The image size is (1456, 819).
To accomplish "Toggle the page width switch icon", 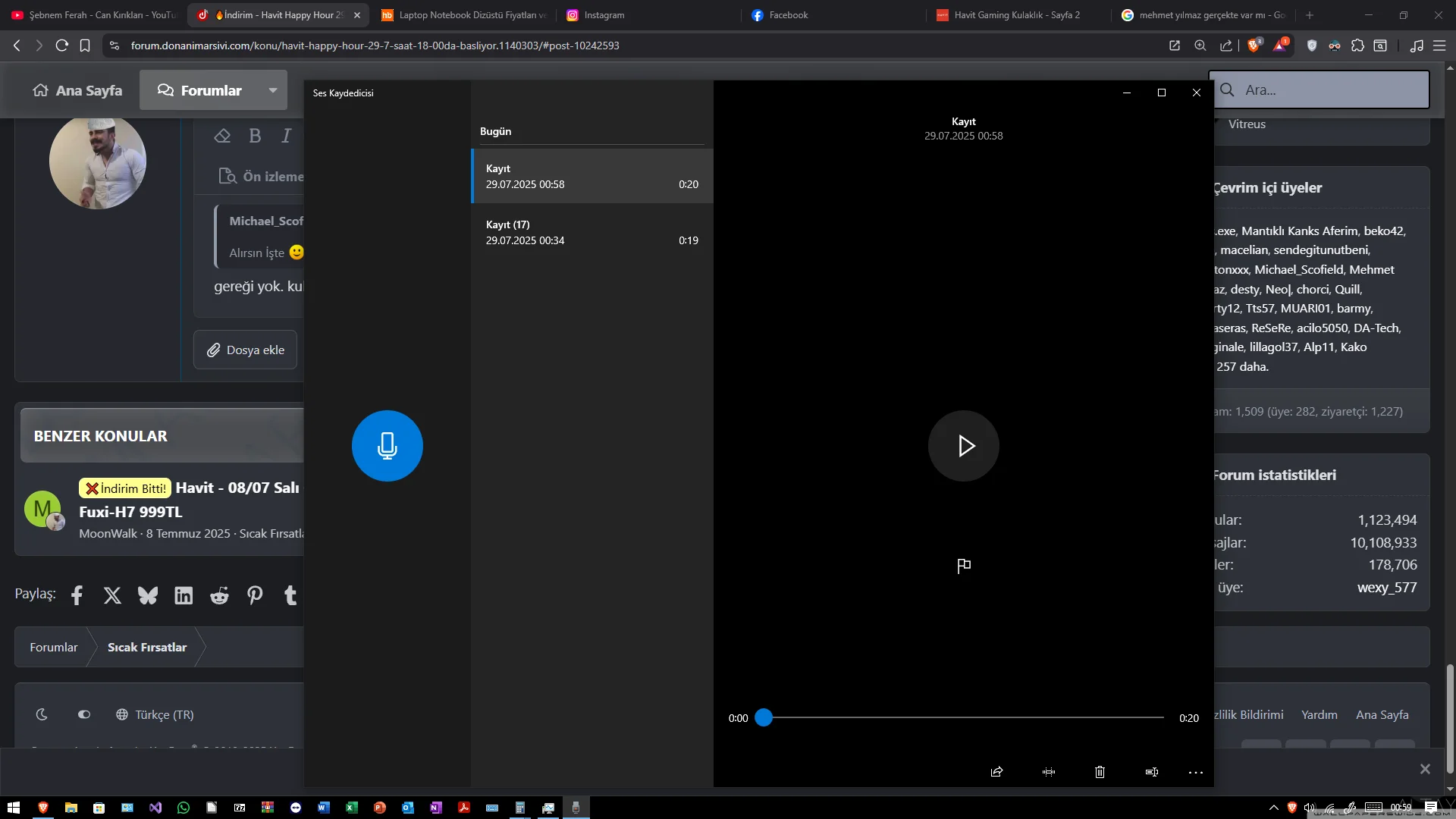I will (84, 714).
